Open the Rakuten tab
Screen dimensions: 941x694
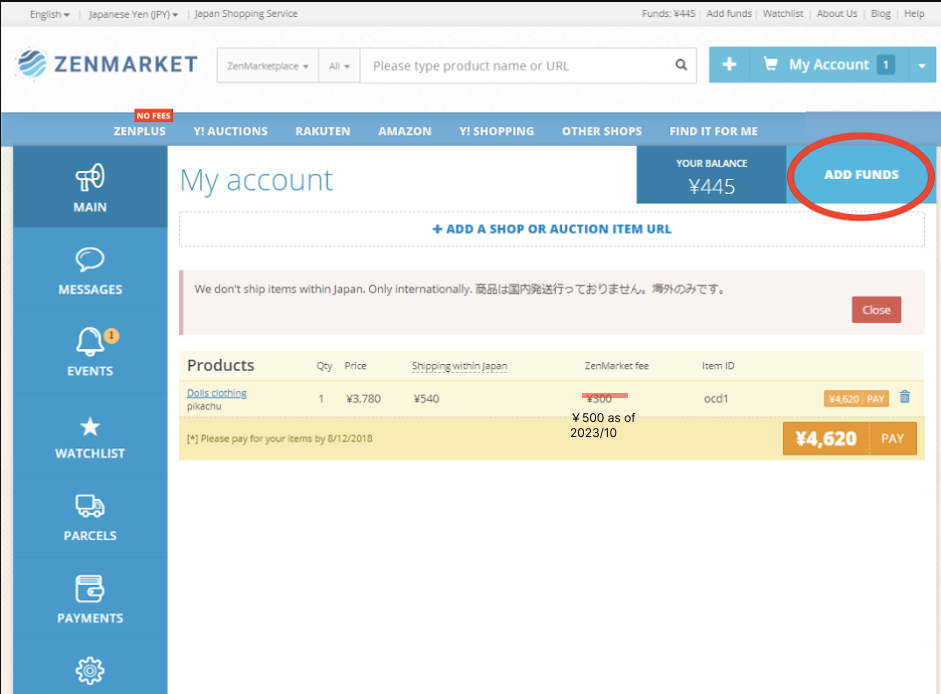pyautogui.click(x=323, y=131)
